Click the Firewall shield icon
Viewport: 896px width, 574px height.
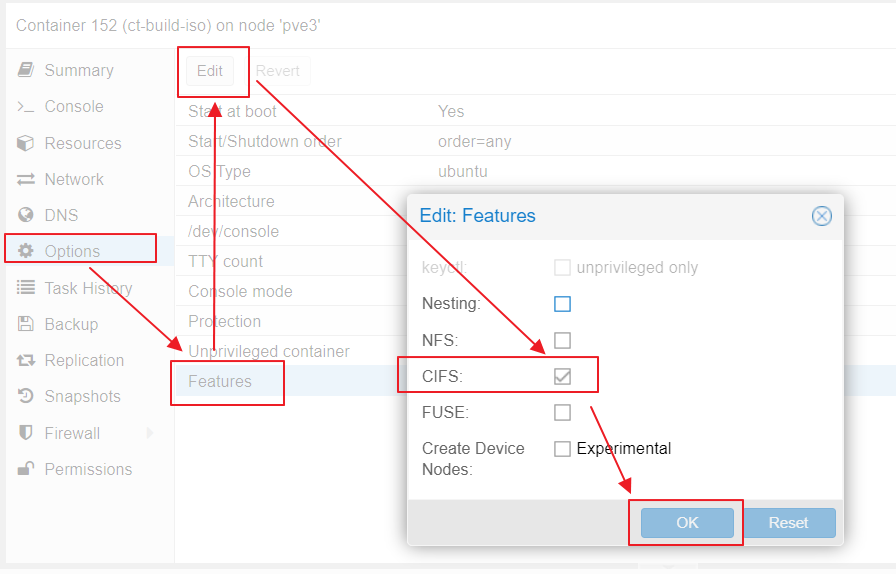pos(26,433)
